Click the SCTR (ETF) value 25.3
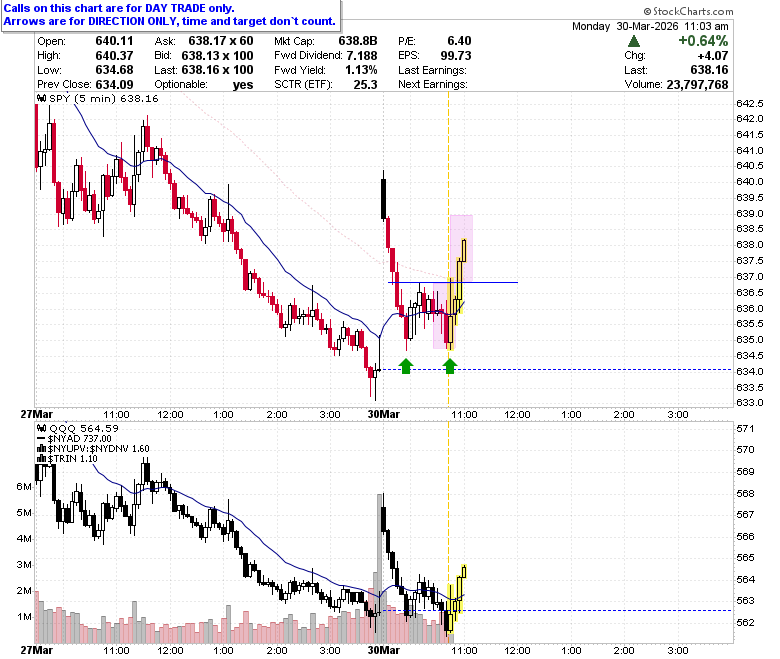This screenshot has height=659, width=780. (365, 85)
